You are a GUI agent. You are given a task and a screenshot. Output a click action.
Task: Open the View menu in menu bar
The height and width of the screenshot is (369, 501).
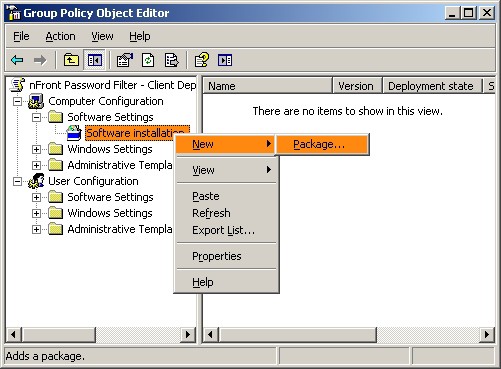click(102, 36)
